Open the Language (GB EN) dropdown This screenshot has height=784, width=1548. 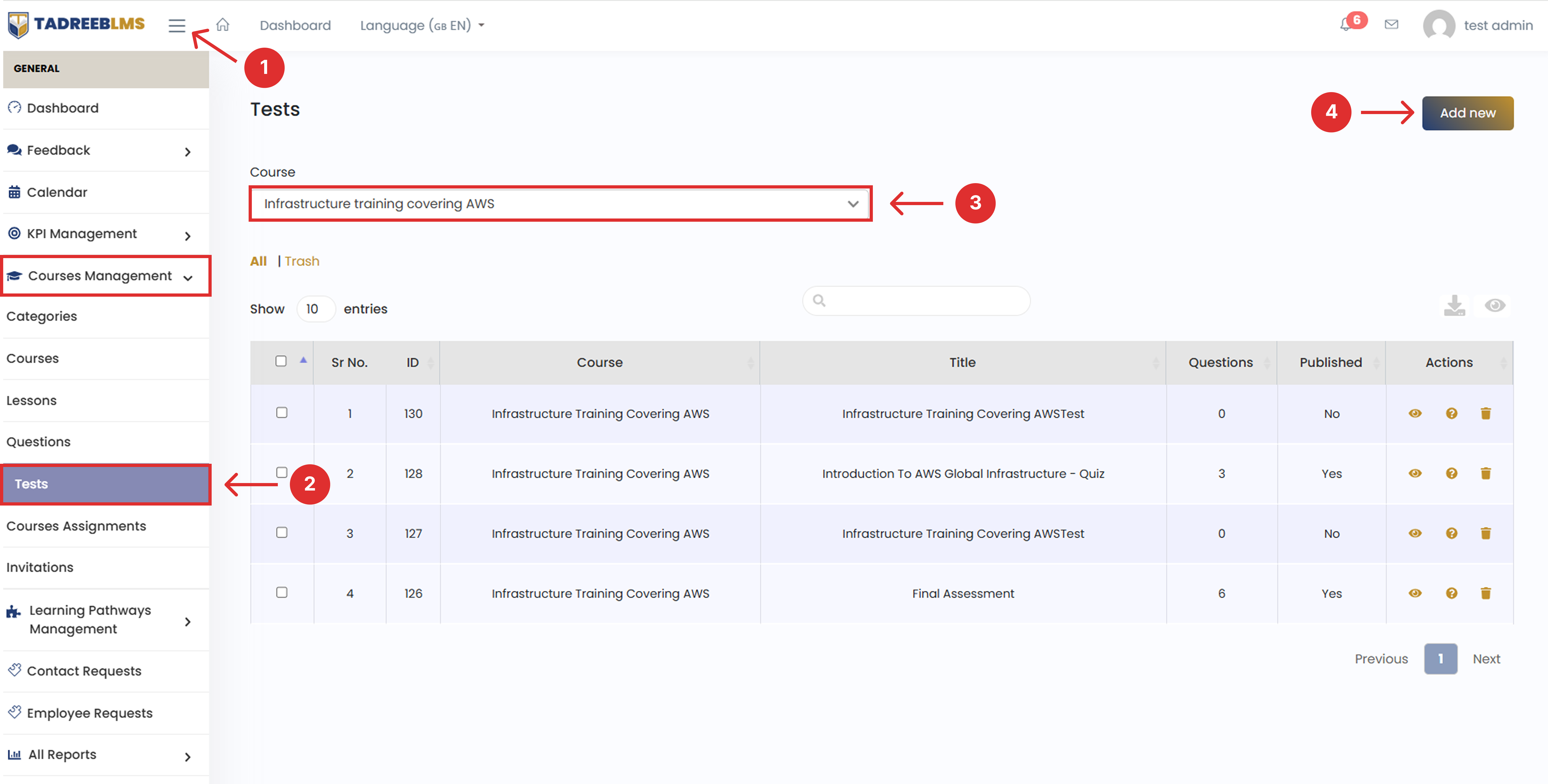pos(422,25)
